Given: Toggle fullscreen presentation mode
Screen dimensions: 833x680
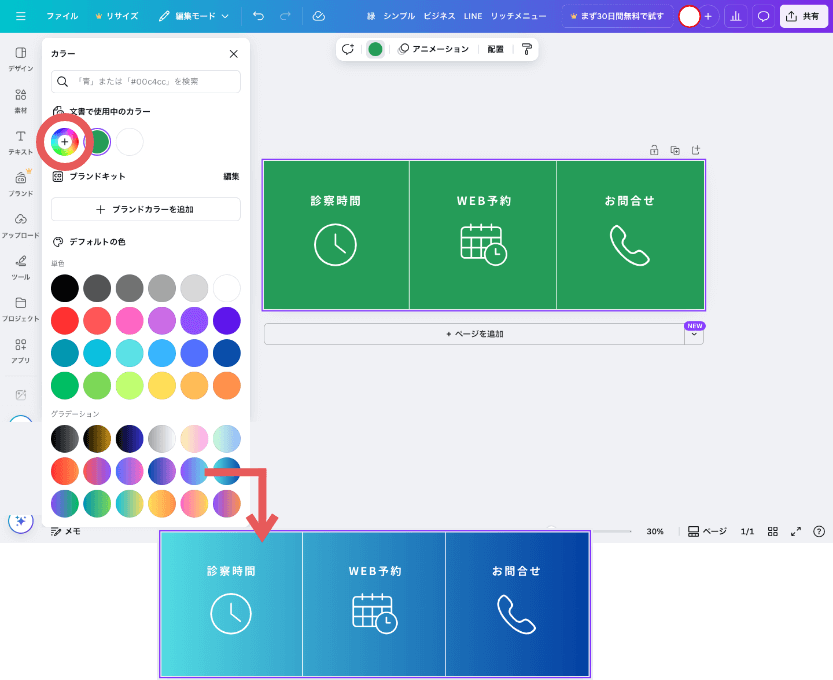Looking at the screenshot, I should point(796,532).
